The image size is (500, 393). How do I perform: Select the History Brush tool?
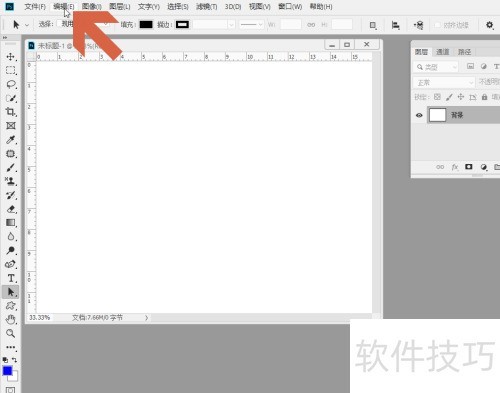tap(11, 195)
